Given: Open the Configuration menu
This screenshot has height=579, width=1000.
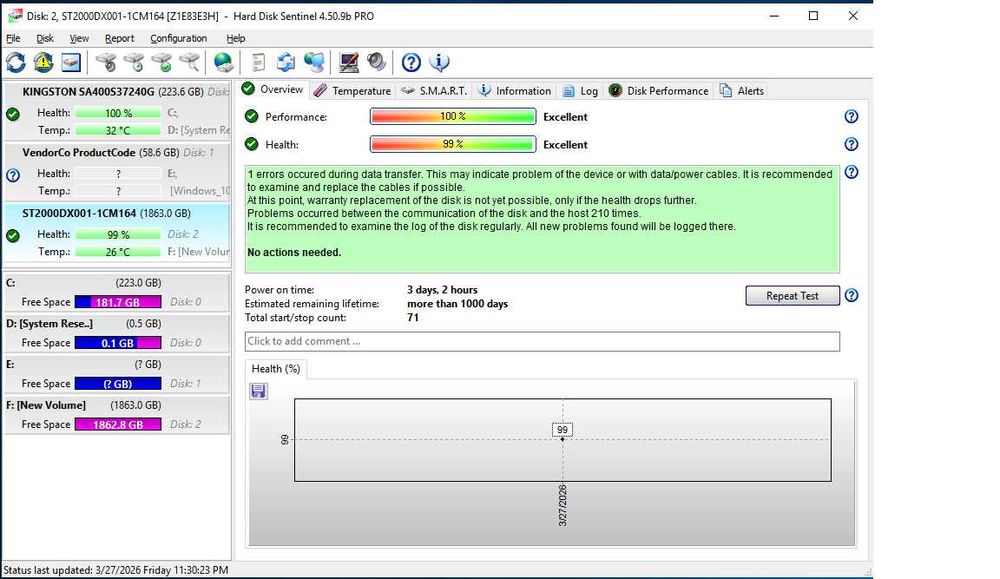Looking at the screenshot, I should (179, 38).
